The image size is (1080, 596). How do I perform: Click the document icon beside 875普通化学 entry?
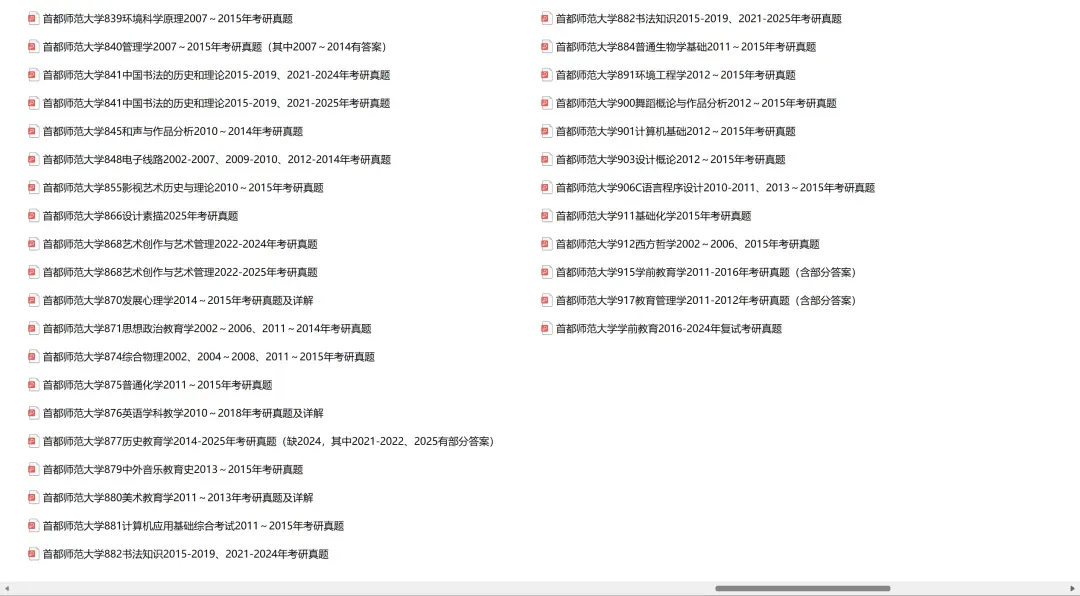[x=33, y=384]
